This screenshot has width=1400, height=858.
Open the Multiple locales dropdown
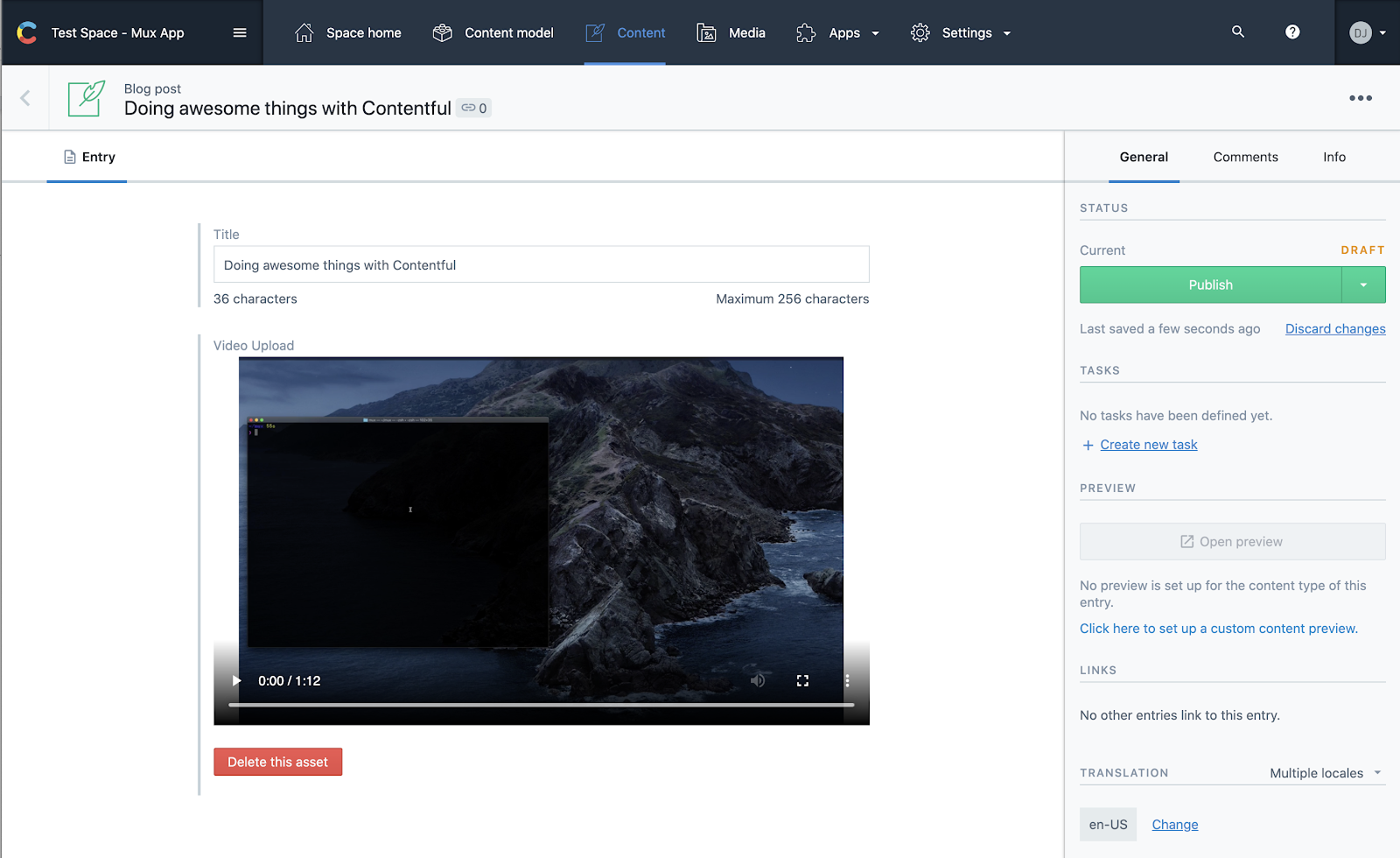1326,773
